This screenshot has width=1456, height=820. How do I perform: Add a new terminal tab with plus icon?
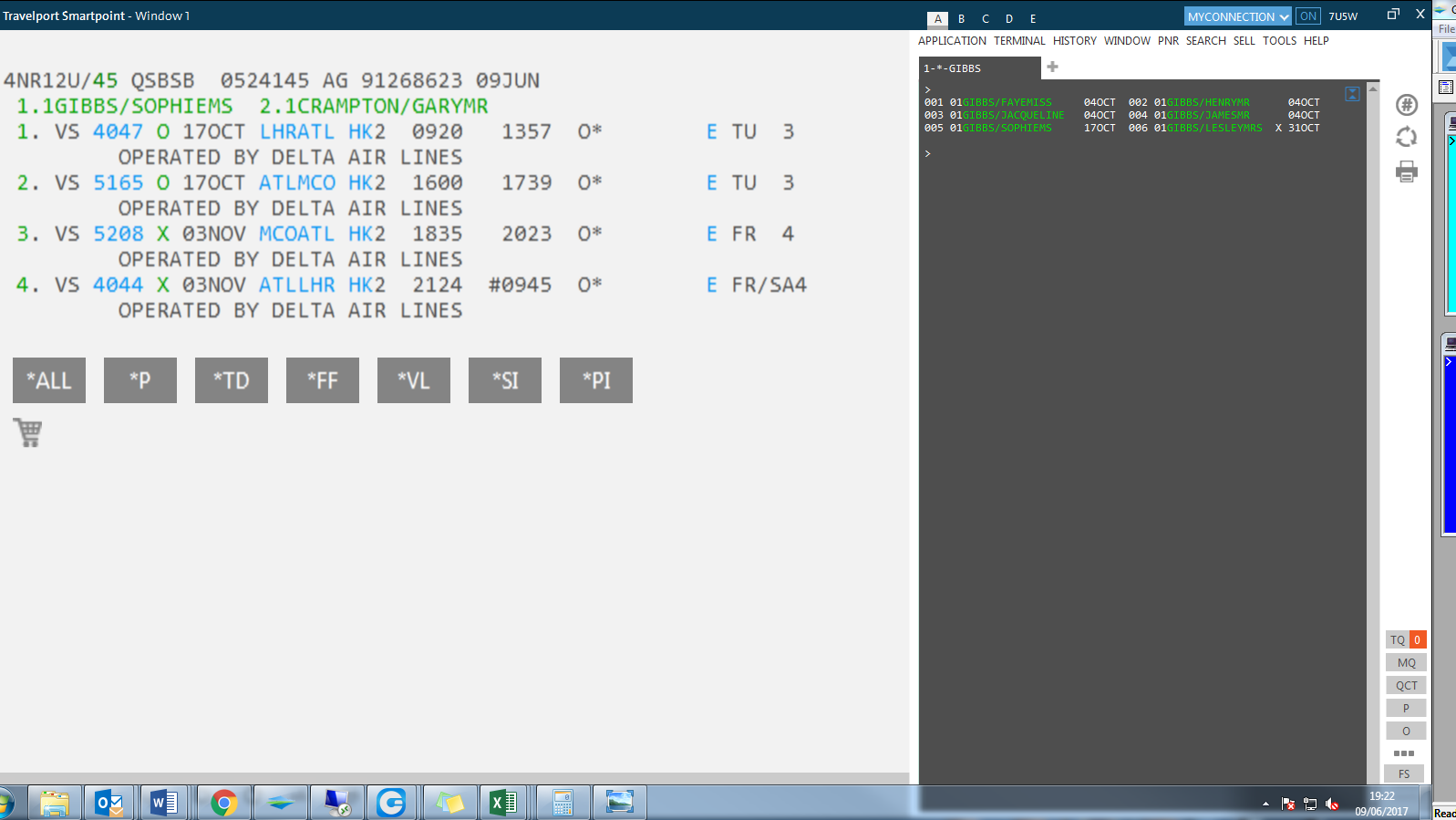tap(1052, 67)
